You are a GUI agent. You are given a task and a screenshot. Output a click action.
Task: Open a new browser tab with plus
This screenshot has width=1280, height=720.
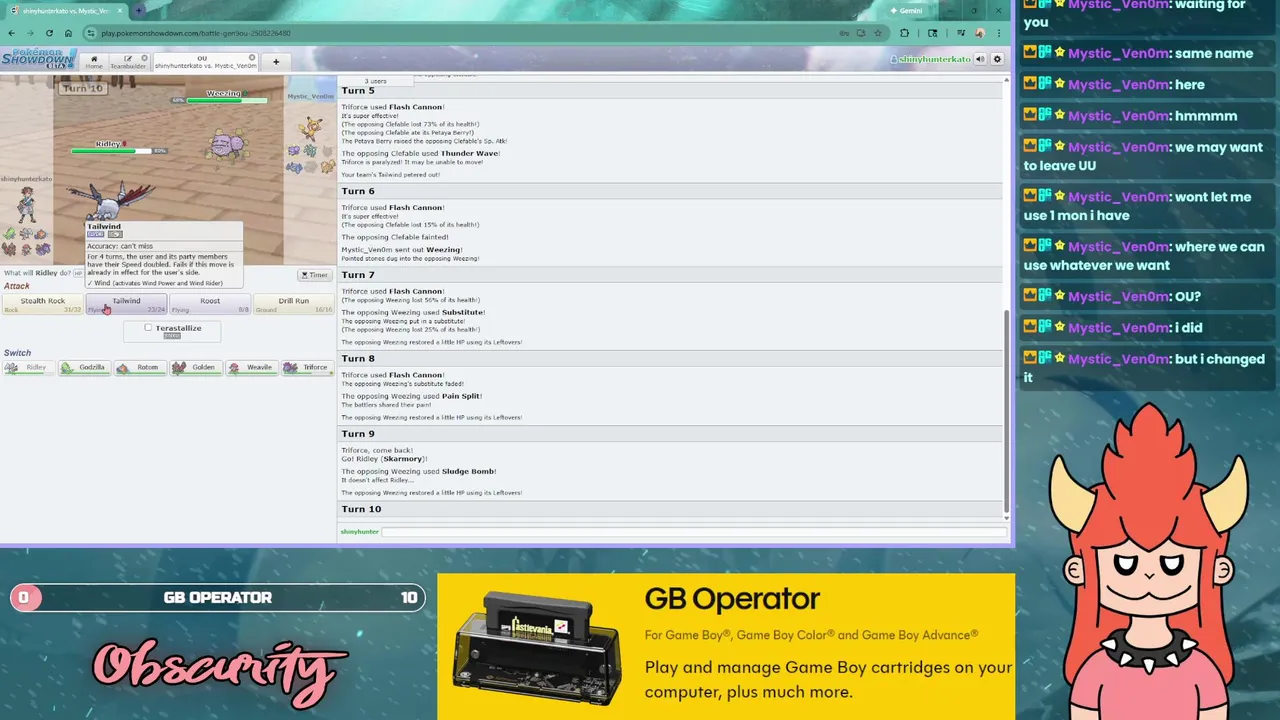click(x=139, y=10)
